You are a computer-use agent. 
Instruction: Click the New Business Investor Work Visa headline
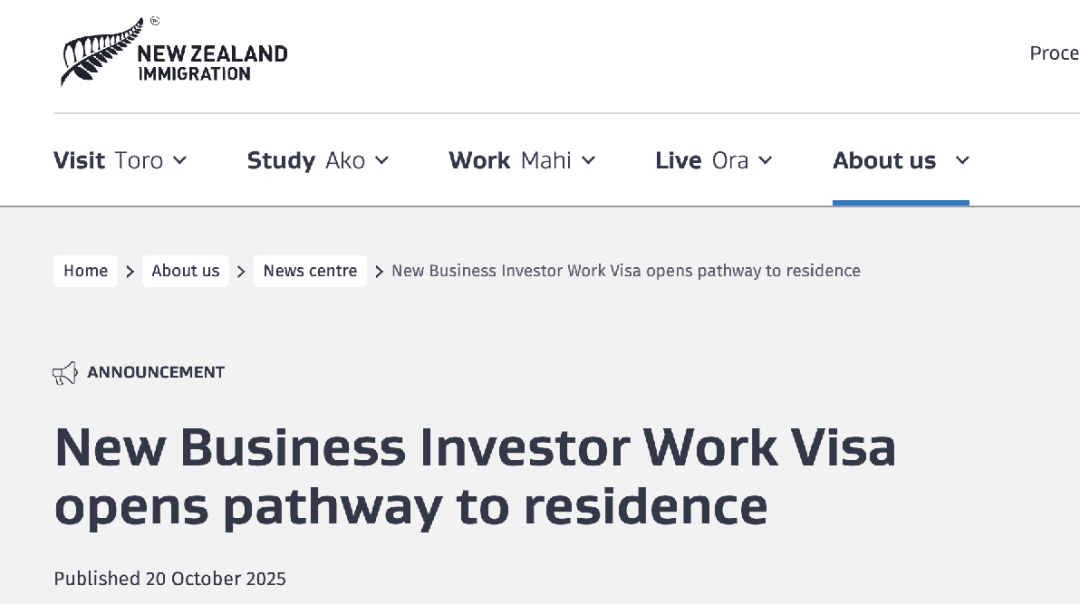tap(475, 476)
